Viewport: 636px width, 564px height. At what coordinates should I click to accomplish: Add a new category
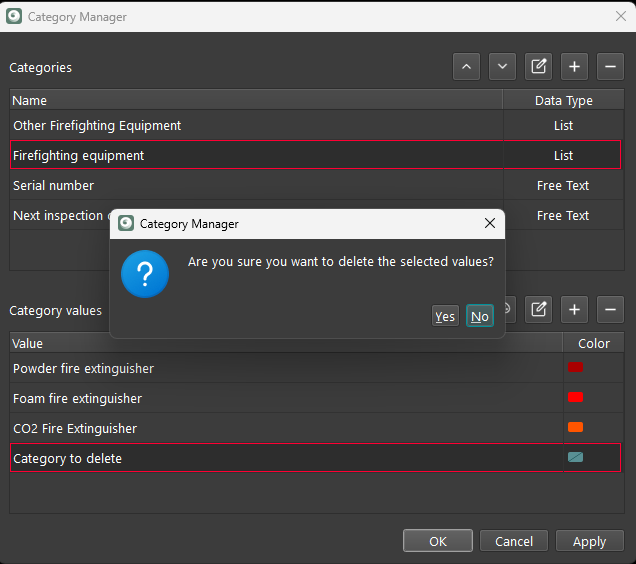[x=574, y=67]
